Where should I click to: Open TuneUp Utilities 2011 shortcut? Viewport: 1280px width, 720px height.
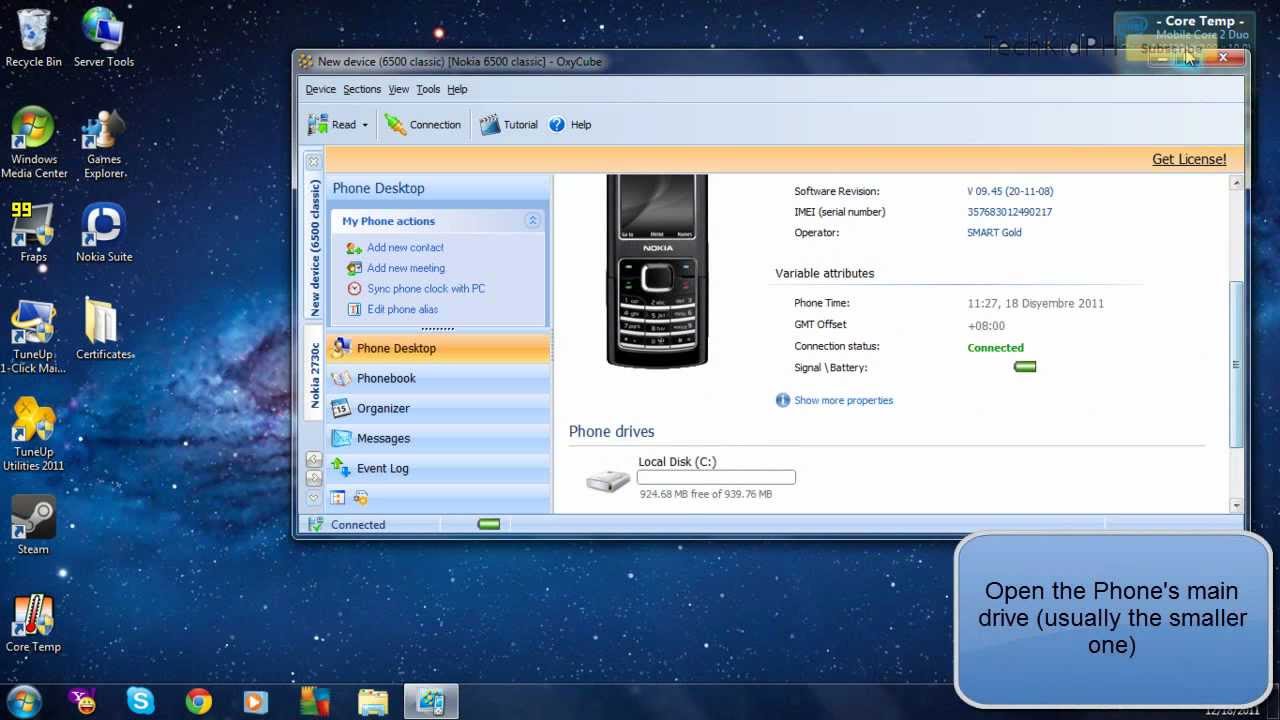pyautogui.click(x=33, y=435)
